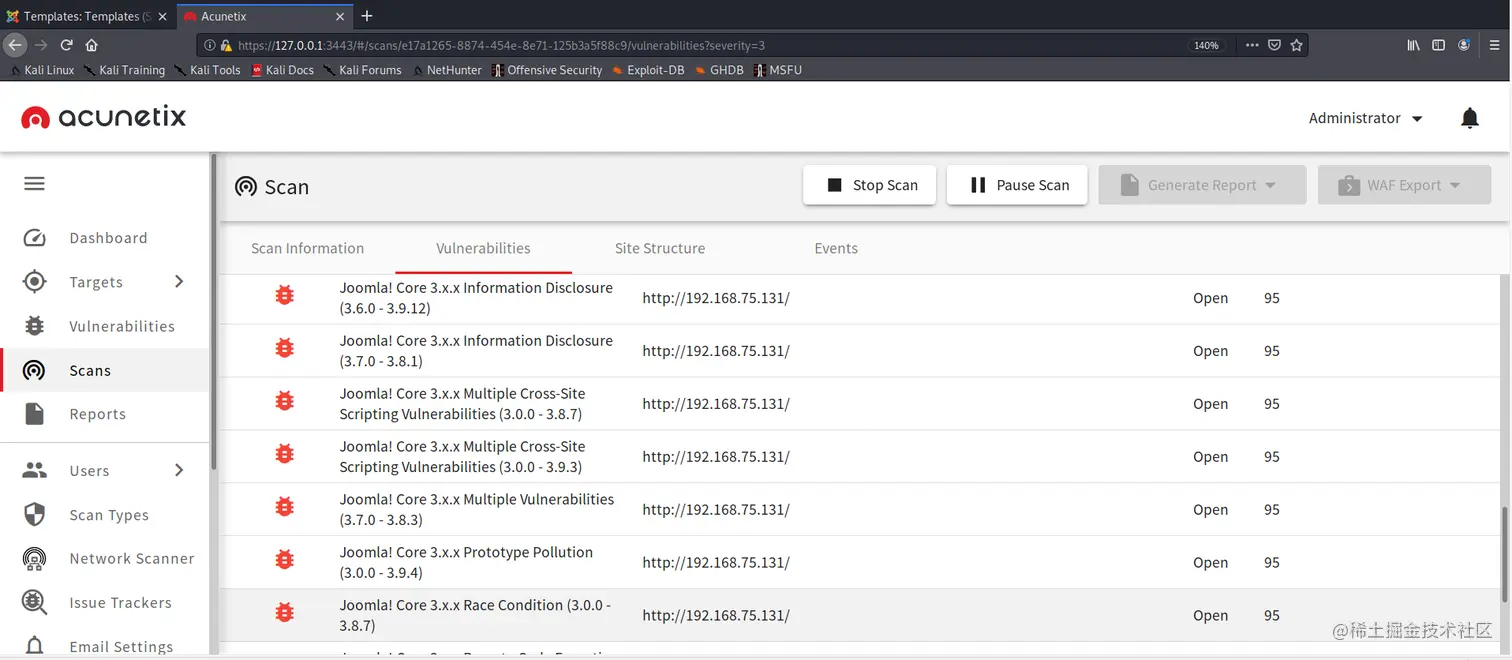Go back using the browser back arrow
Viewport: 1512px width, 660px height.
click(x=15, y=45)
